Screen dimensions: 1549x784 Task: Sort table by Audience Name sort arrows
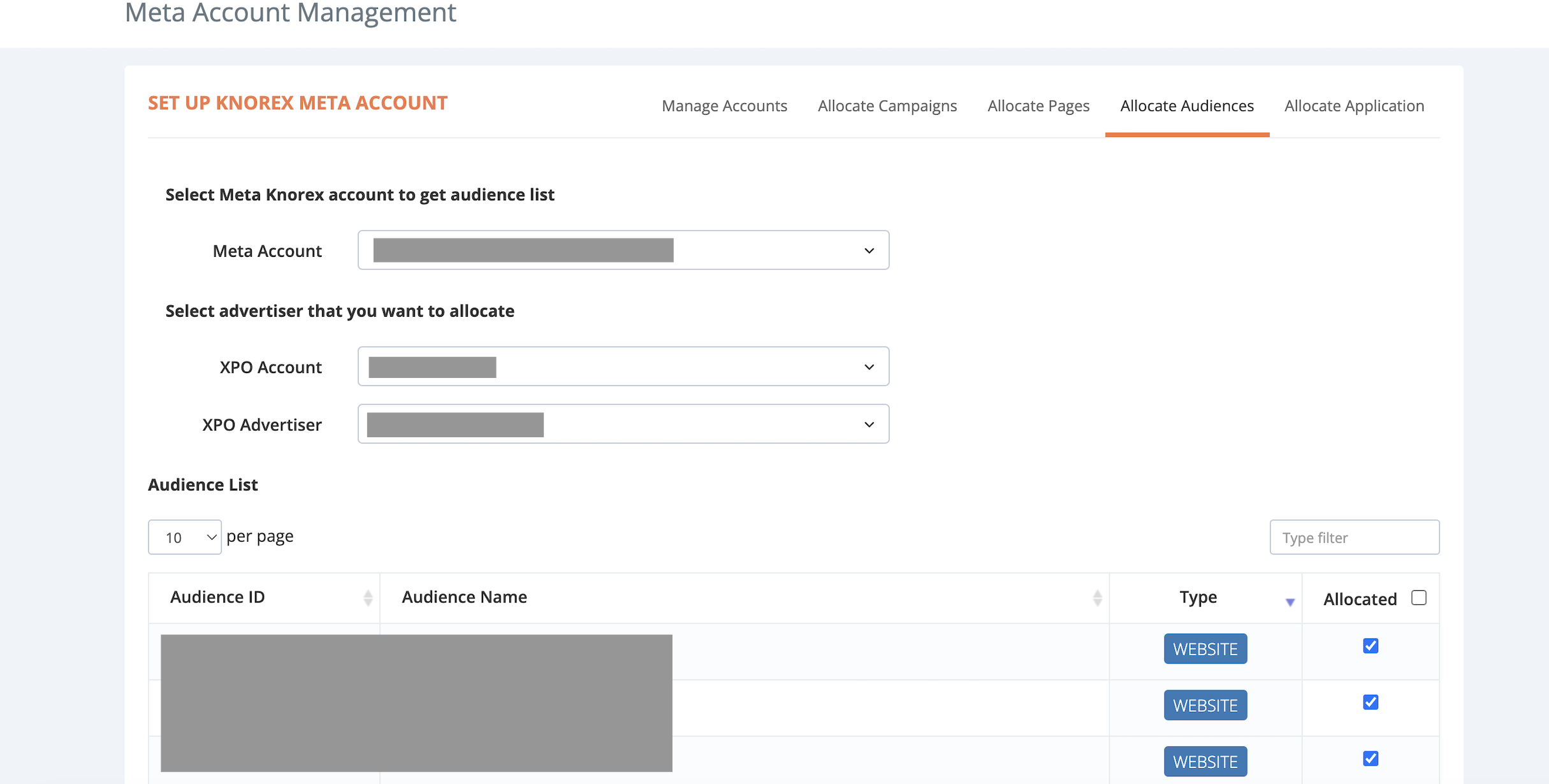(1097, 598)
